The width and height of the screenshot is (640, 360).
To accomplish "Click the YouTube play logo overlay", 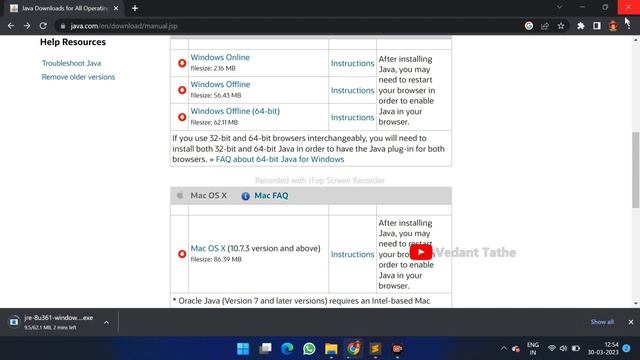I will pos(421,252).
